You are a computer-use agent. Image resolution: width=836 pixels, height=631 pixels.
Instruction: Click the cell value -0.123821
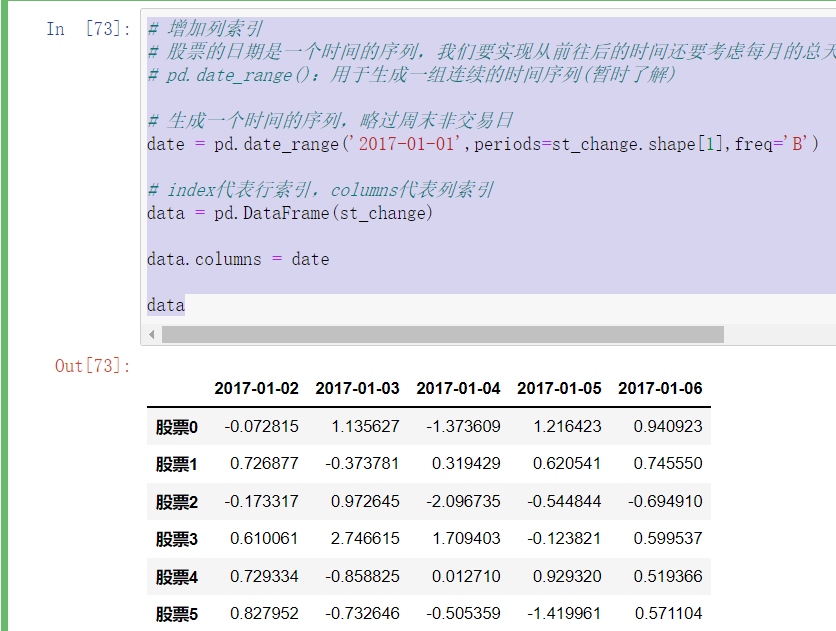(564, 539)
